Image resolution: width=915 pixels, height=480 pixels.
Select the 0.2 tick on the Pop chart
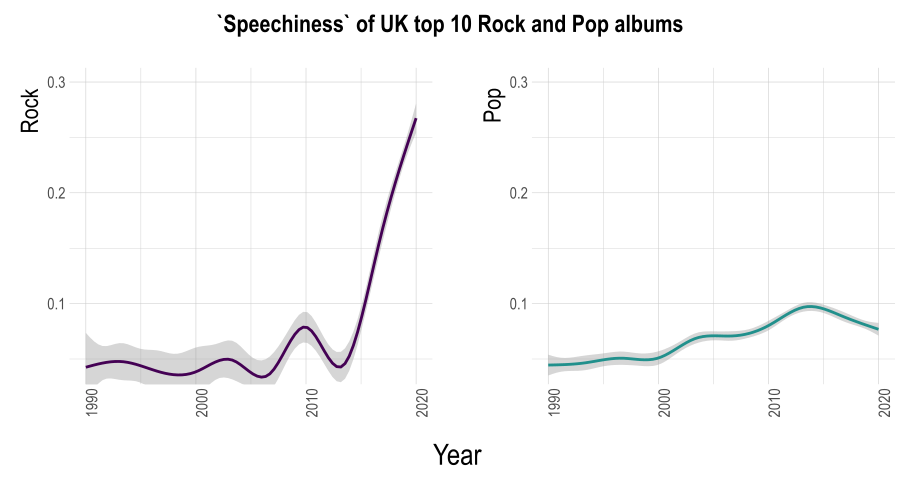coord(519,193)
